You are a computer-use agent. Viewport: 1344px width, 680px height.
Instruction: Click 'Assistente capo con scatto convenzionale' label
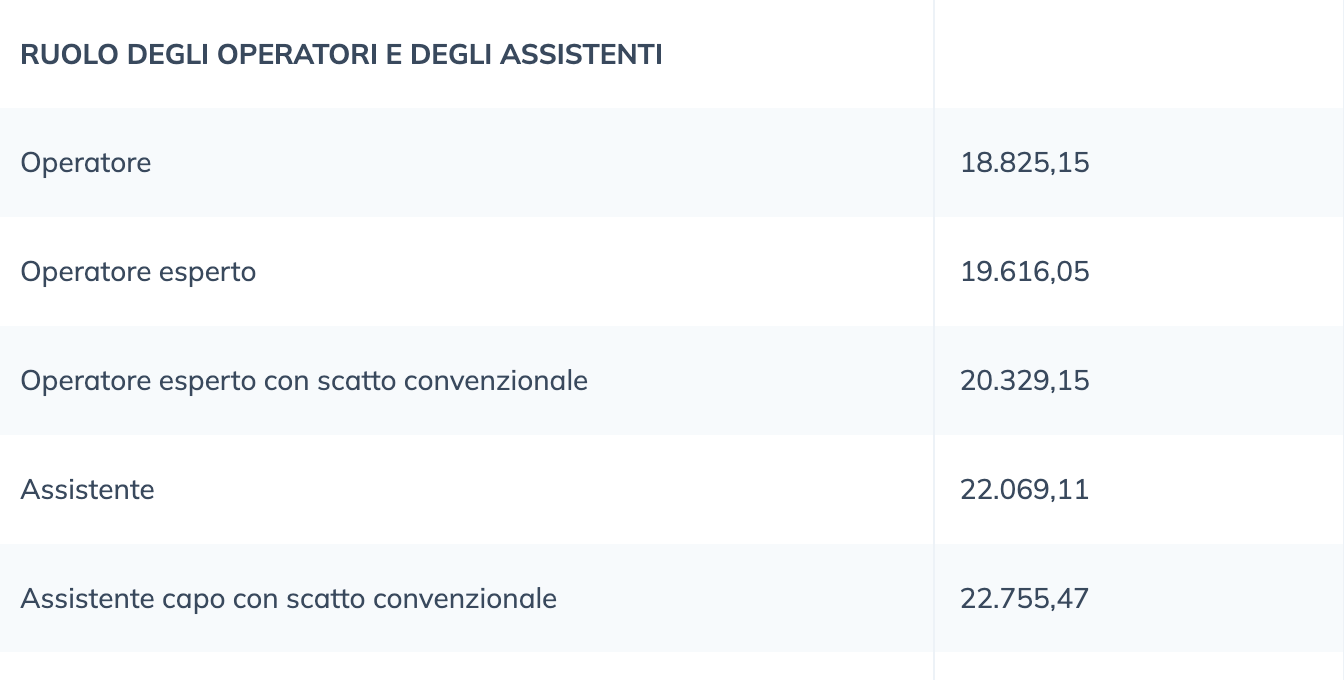(x=289, y=599)
